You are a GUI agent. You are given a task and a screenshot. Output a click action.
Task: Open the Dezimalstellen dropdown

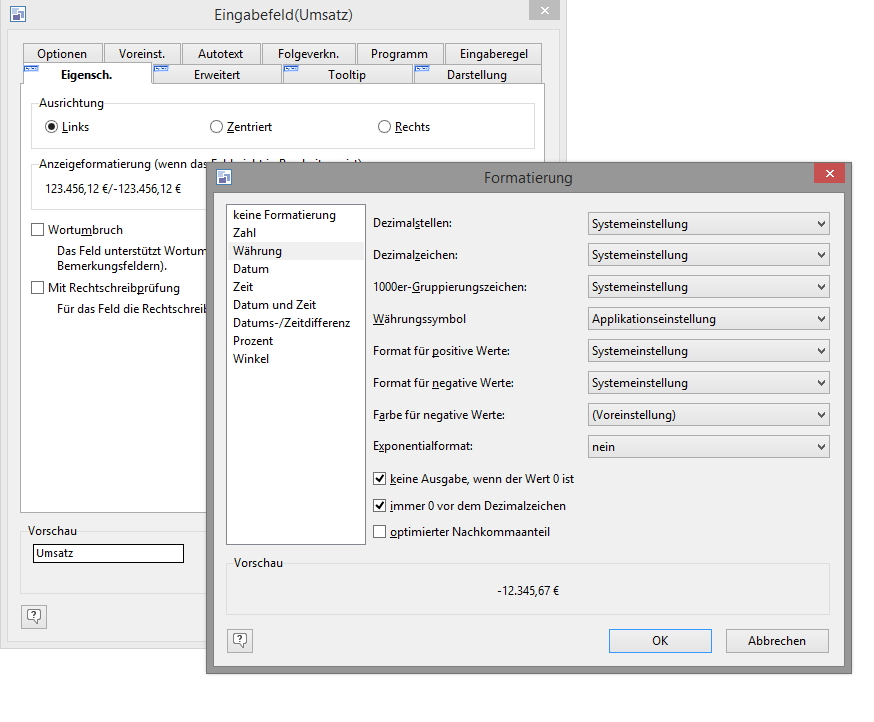[x=708, y=223]
